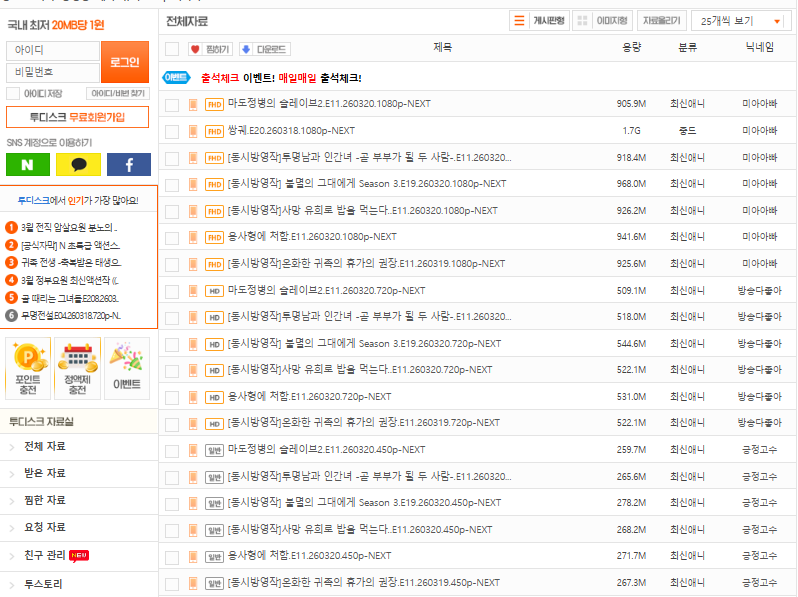The image size is (798, 597).
Task: Check the 마도정병의 슬레이브2 450p row checkbox
Action: click(x=172, y=450)
